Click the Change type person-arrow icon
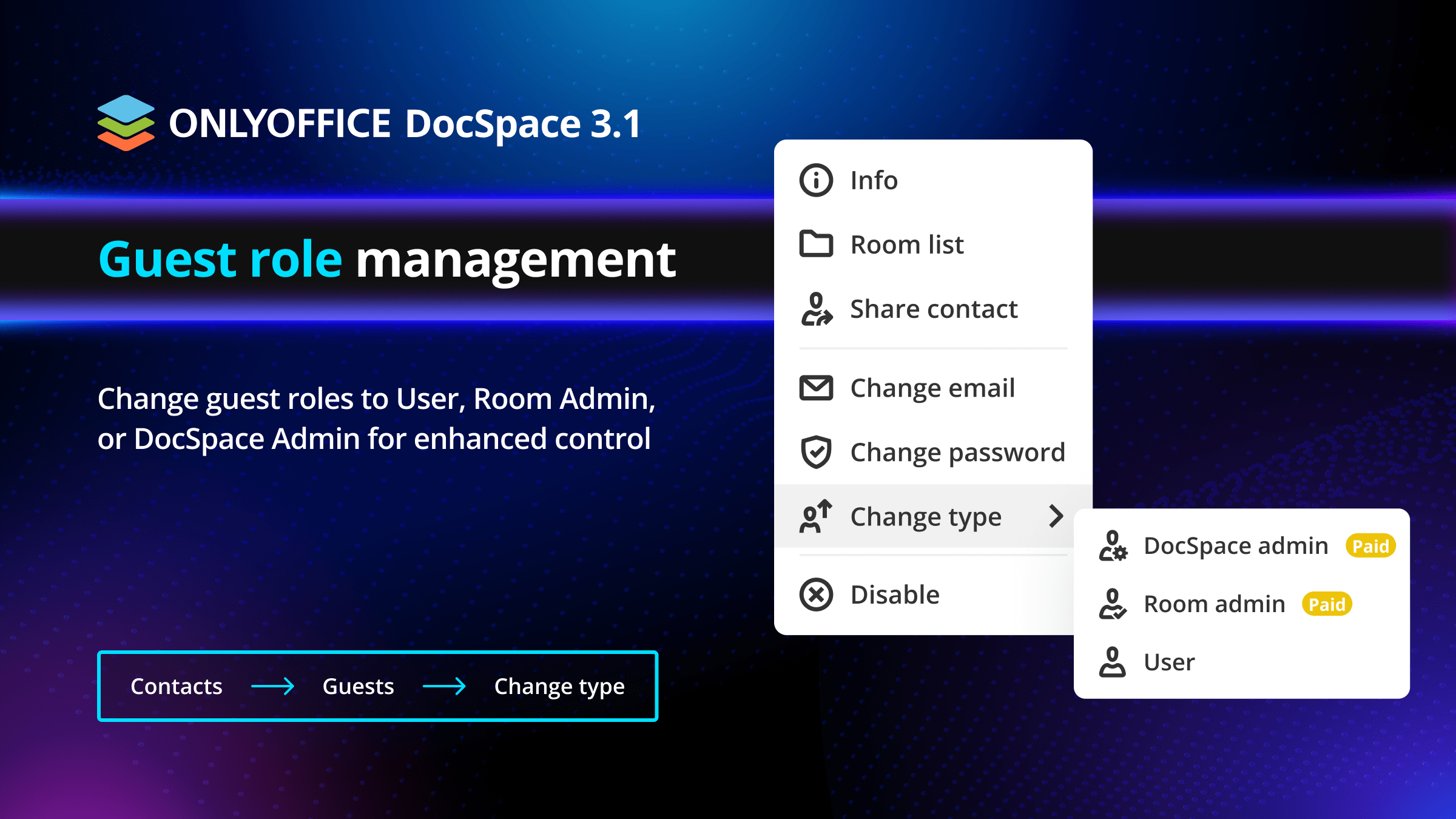1456x819 pixels. (x=816, y=517)
